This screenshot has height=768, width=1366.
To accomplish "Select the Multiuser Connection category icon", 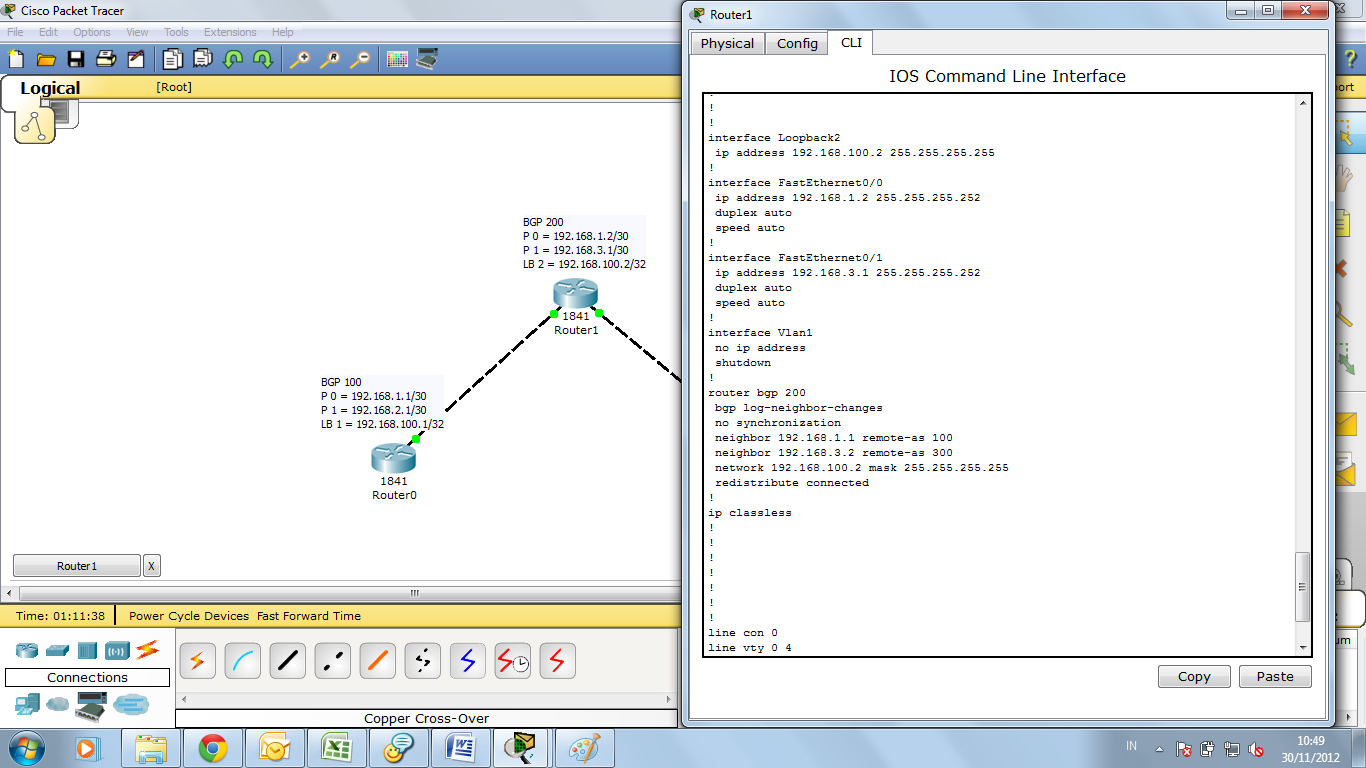I will click(130, 705).
